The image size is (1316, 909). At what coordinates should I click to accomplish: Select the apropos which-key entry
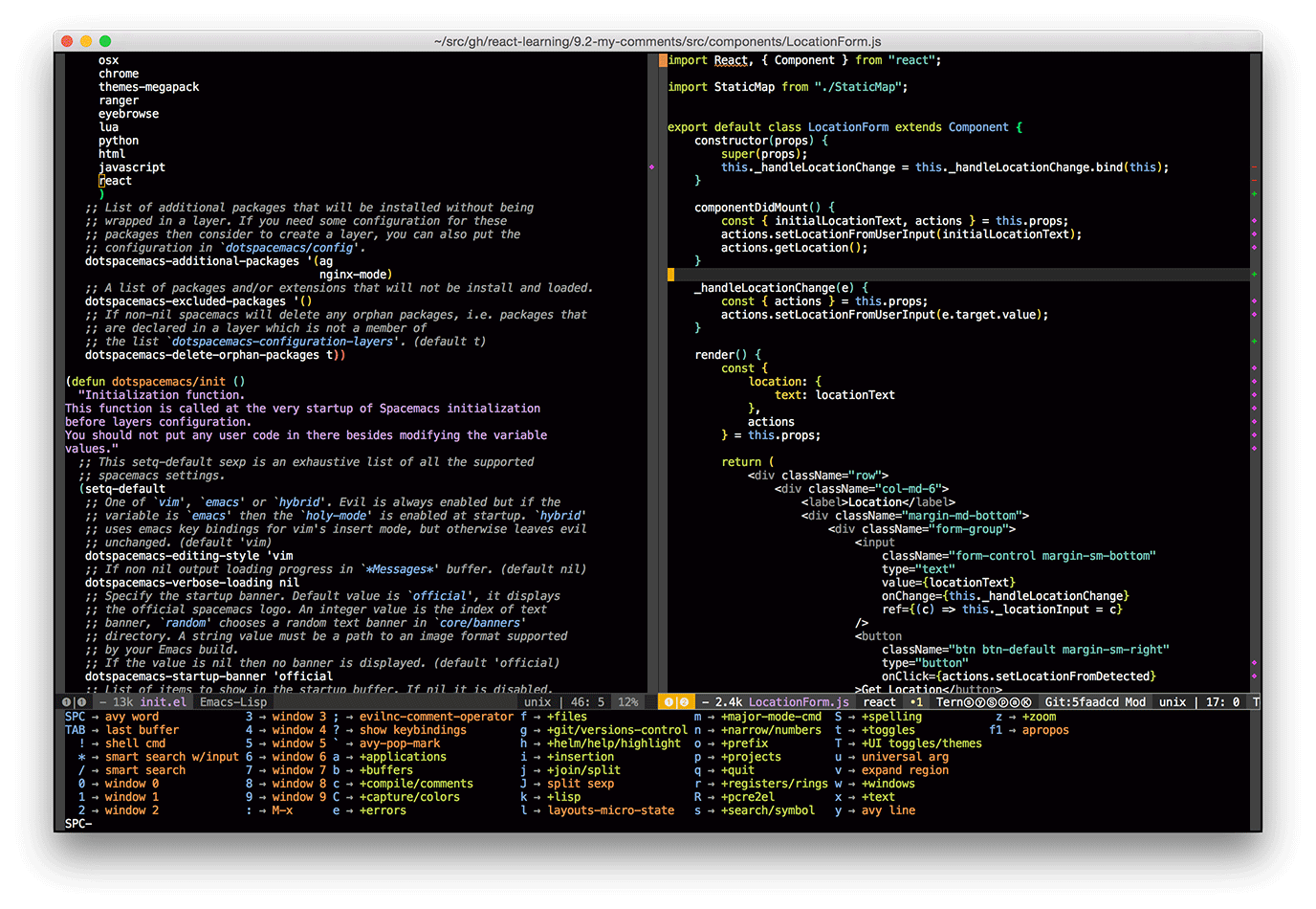coord(1046,730)
